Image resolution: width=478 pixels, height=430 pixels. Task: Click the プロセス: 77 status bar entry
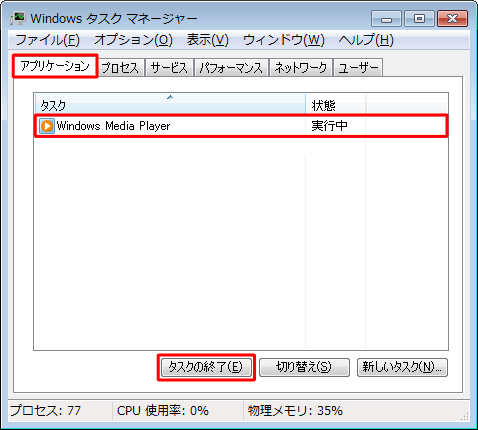(46, 411)
